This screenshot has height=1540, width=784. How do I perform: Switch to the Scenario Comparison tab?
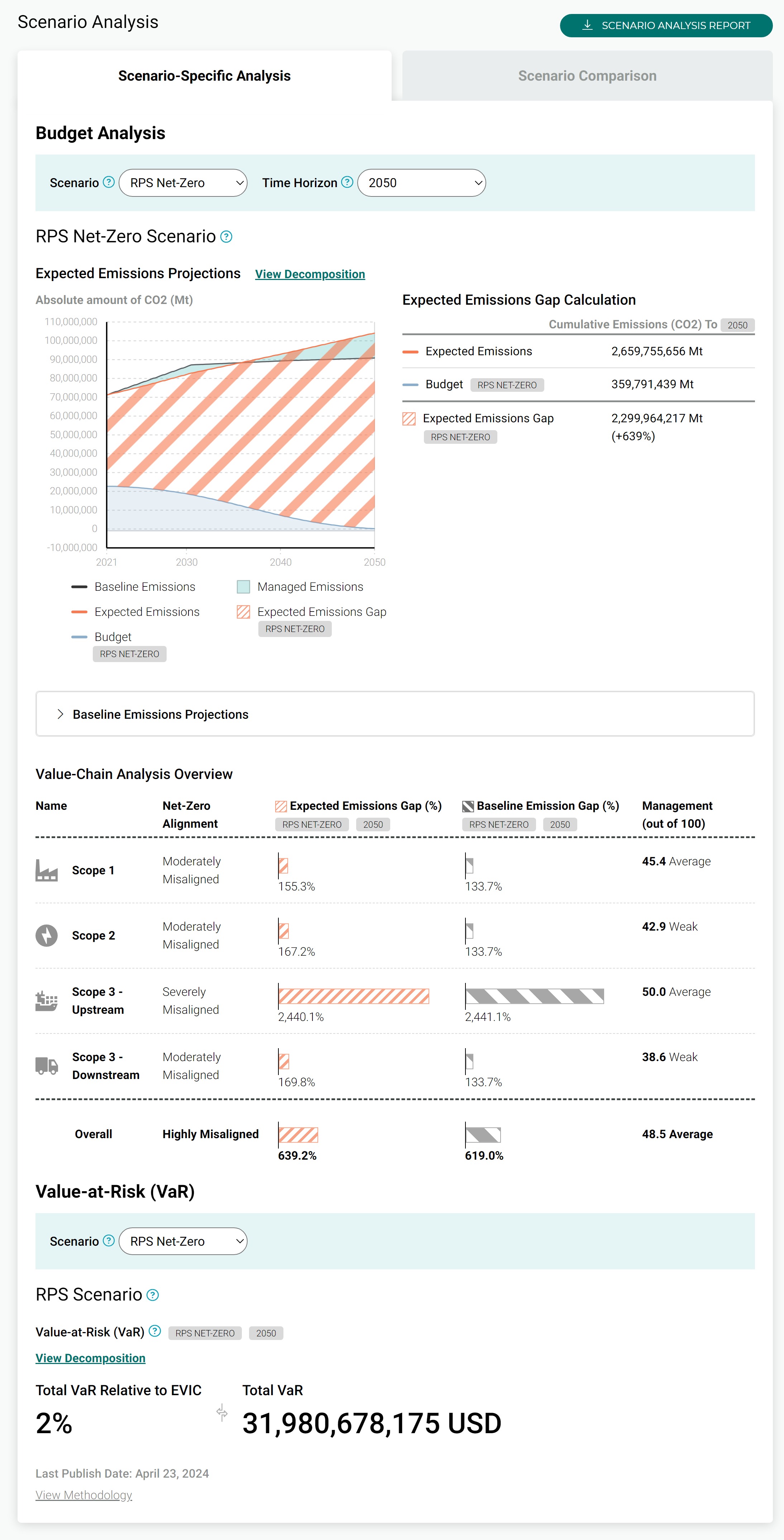pyautogui.click(x=587, y=76)
